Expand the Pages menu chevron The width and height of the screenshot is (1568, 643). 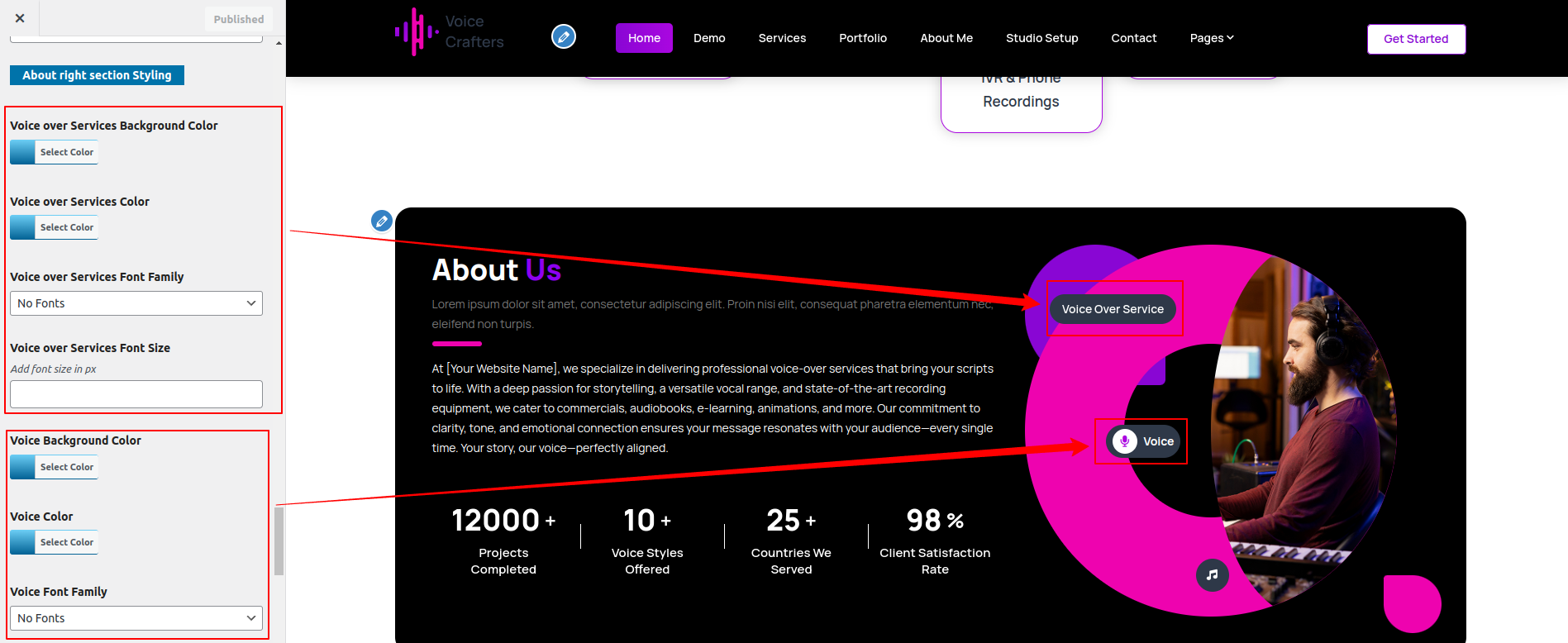click(x=1230, y=38)
